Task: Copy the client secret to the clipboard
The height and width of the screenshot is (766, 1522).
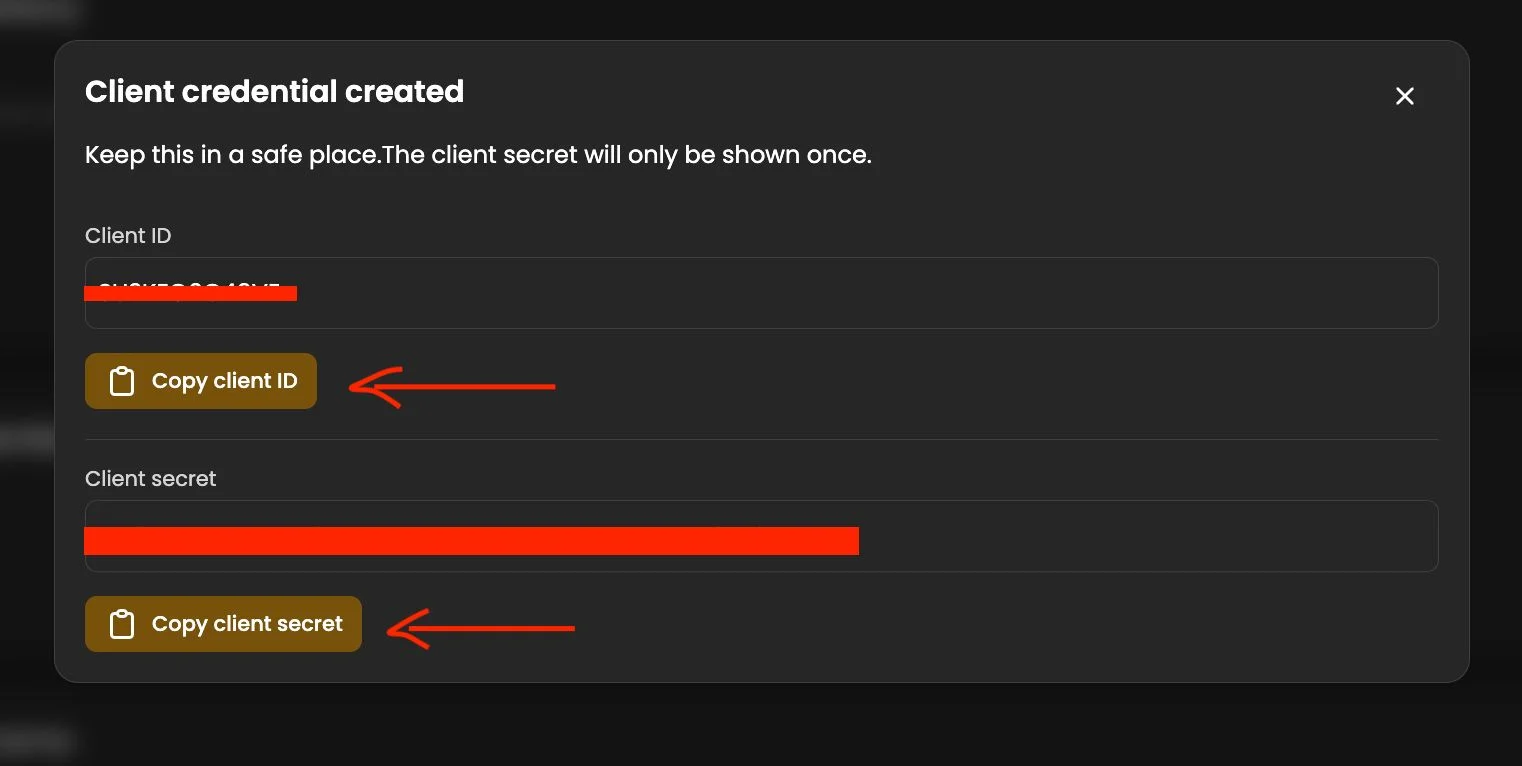Action: [223, 623]
